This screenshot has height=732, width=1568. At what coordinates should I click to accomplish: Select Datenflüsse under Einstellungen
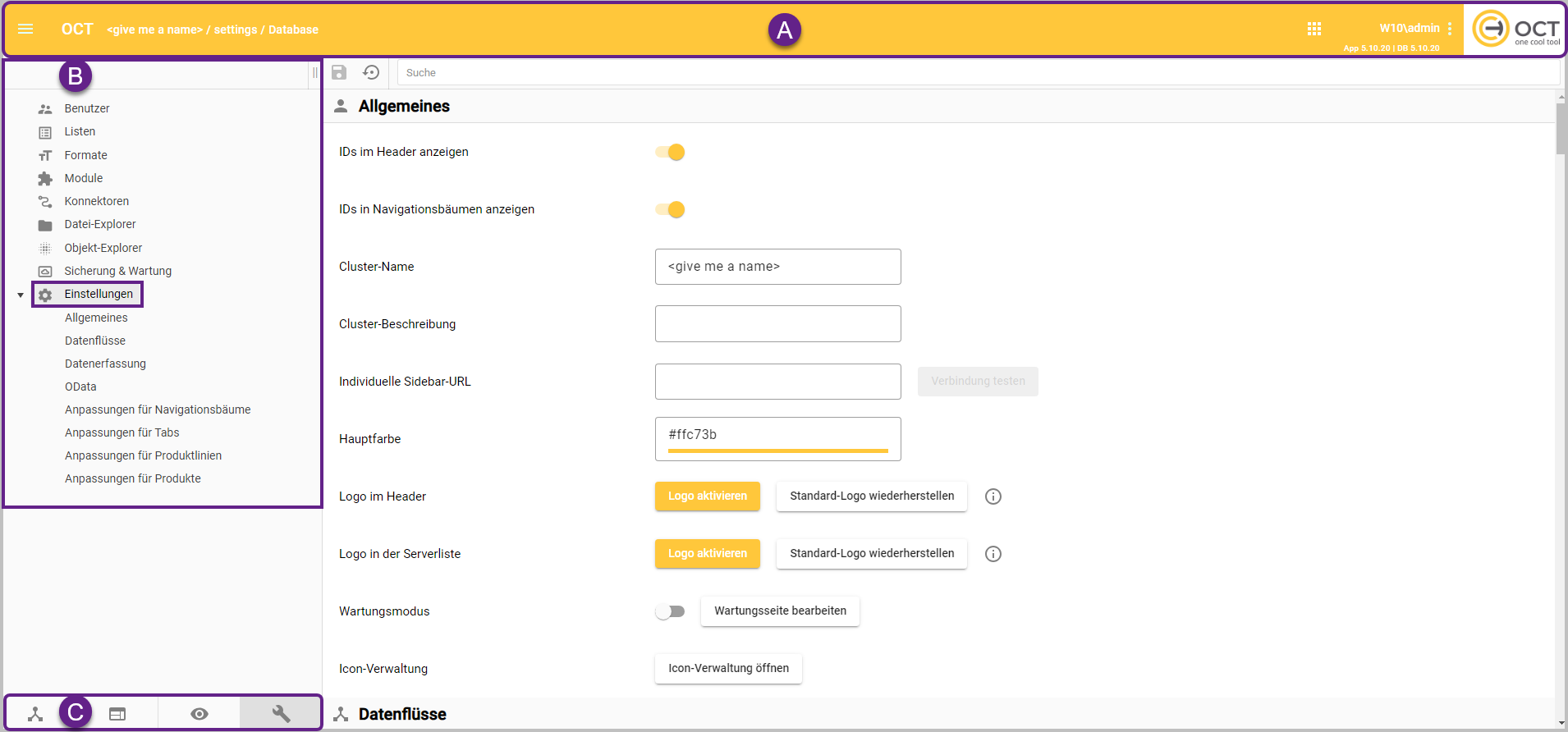click(x=95, y=341)
